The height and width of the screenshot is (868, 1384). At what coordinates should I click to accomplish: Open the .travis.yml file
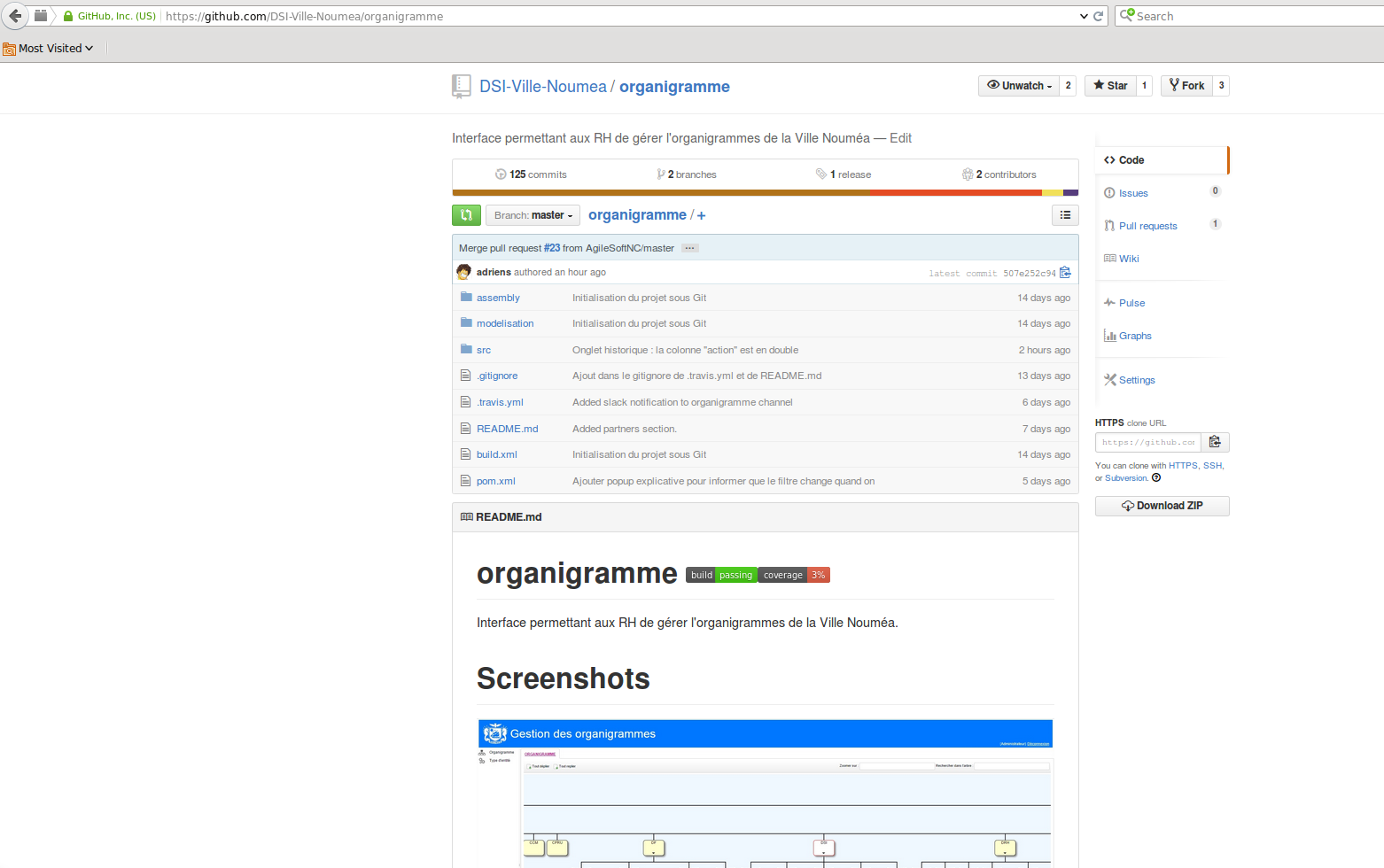click(x=500, y=402)
